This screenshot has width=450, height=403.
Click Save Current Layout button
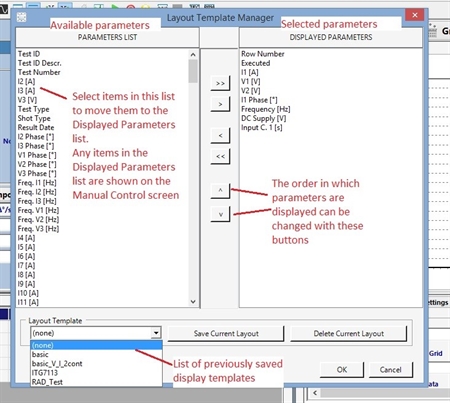click(226, 334)
